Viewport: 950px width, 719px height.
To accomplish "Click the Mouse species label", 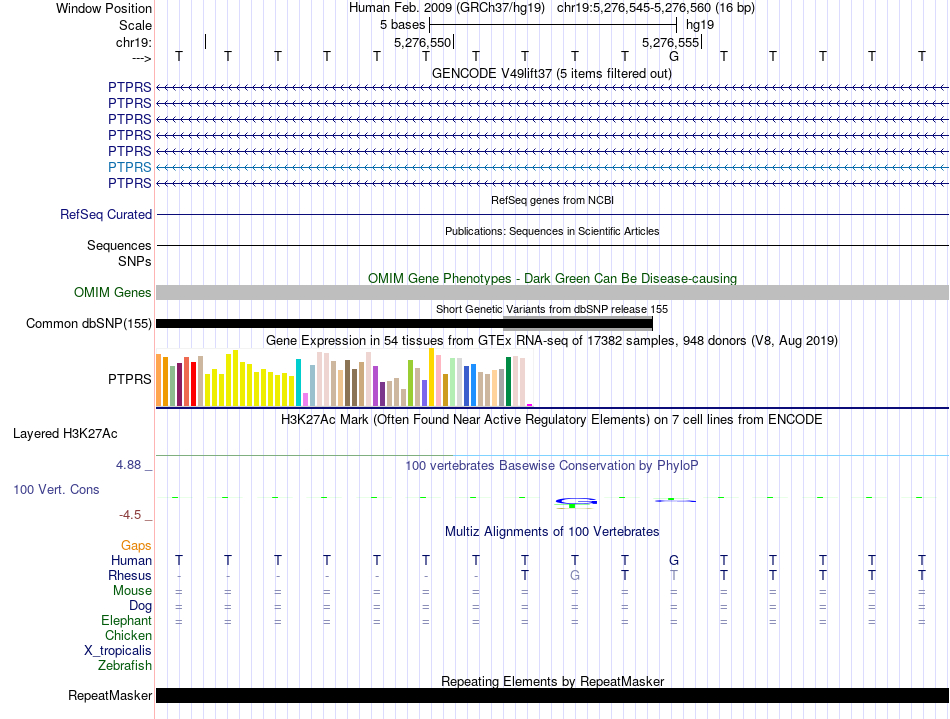I will click(x=132, y=591).
